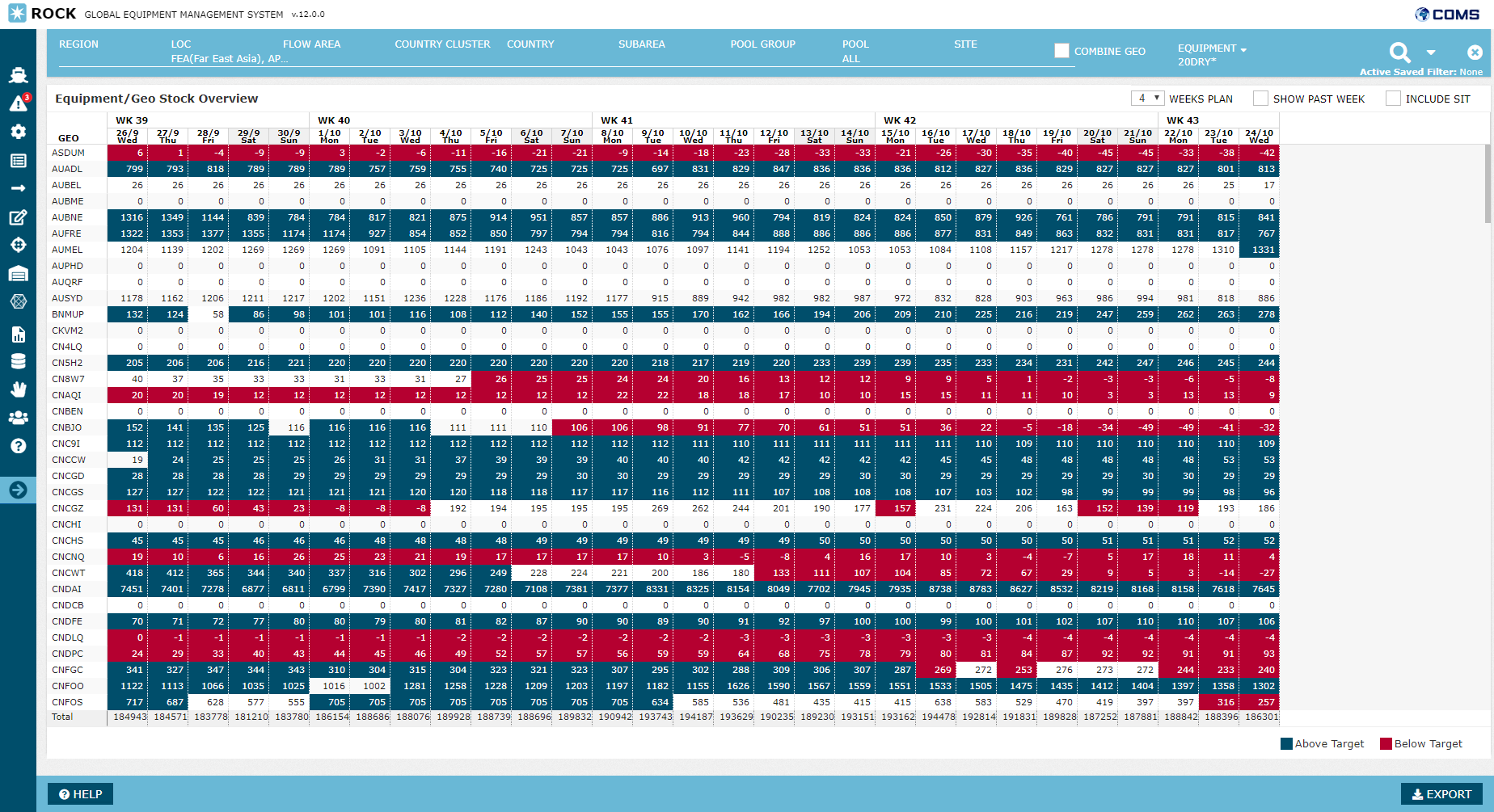Click the database stack icon in sidebar
Image resolution: width=1494 pixels, height=812 pixels.
coord(18,361)
